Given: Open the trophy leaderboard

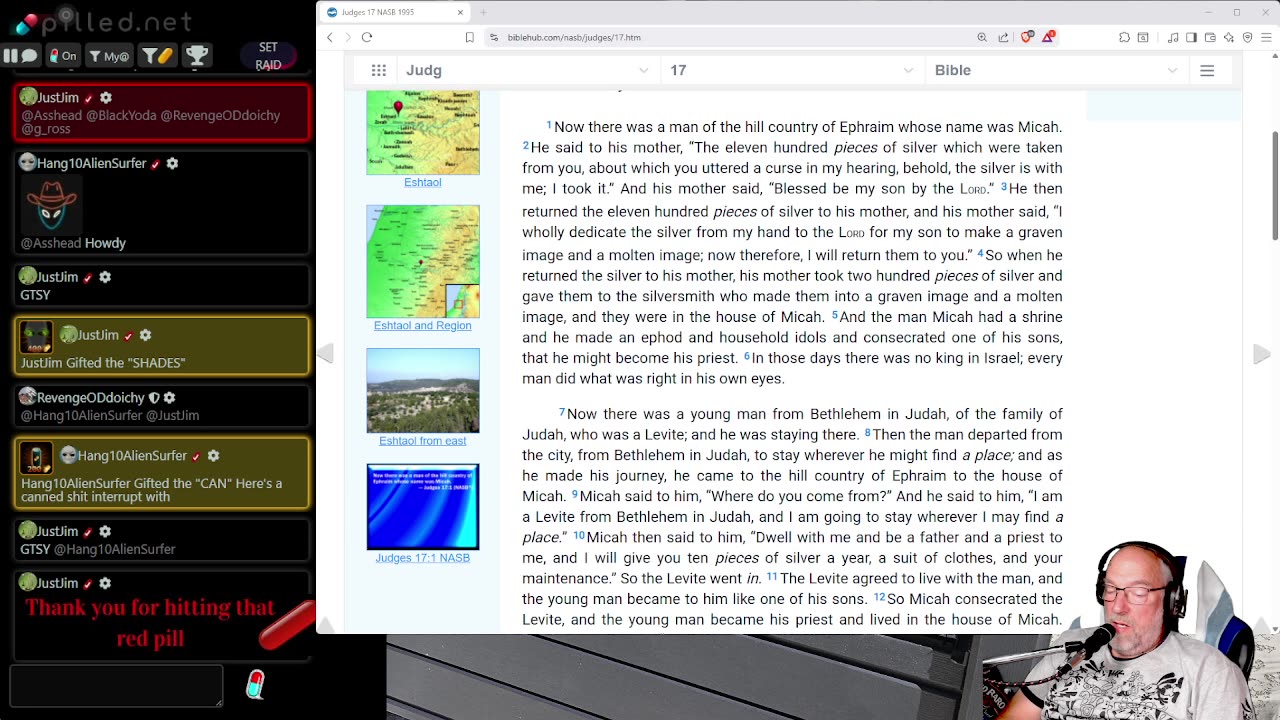Looking at the screenshot, I should point(197,56).
